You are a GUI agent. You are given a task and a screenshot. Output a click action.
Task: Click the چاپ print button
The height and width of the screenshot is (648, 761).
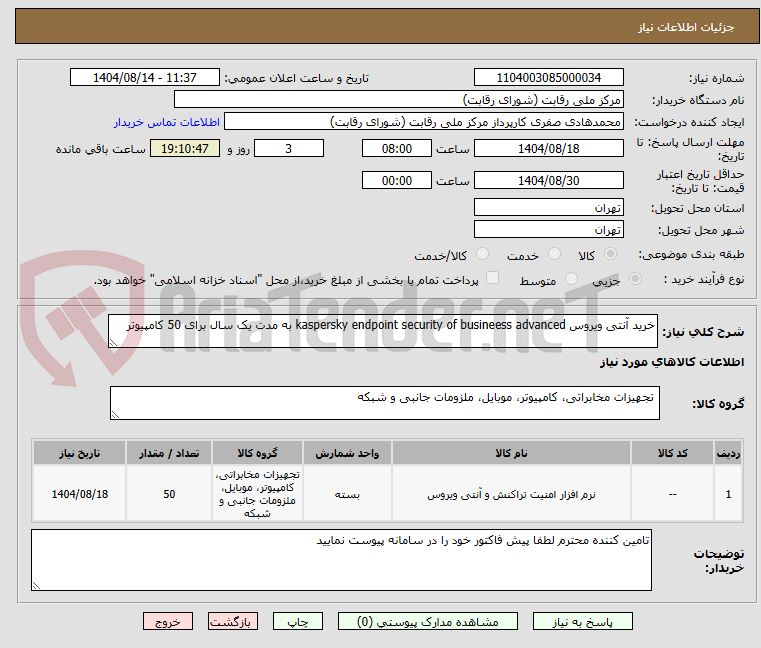pyautogui.click(x=298, y=621)
